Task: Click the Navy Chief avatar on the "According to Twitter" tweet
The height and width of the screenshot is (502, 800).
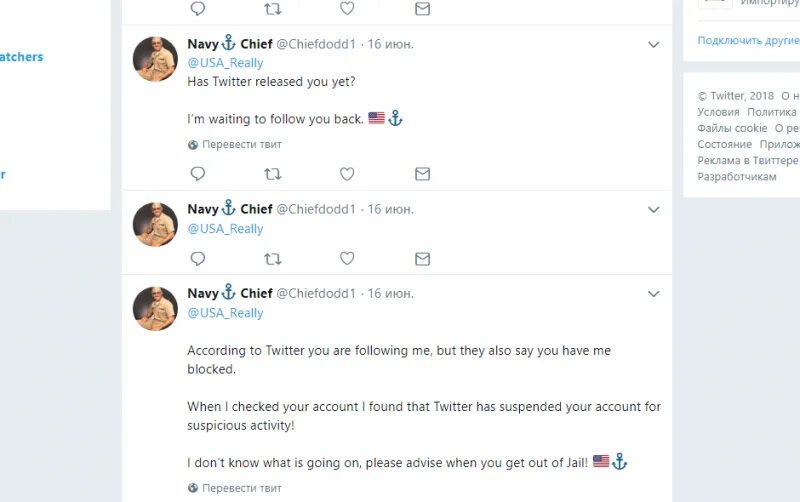Action: [155, 308]
